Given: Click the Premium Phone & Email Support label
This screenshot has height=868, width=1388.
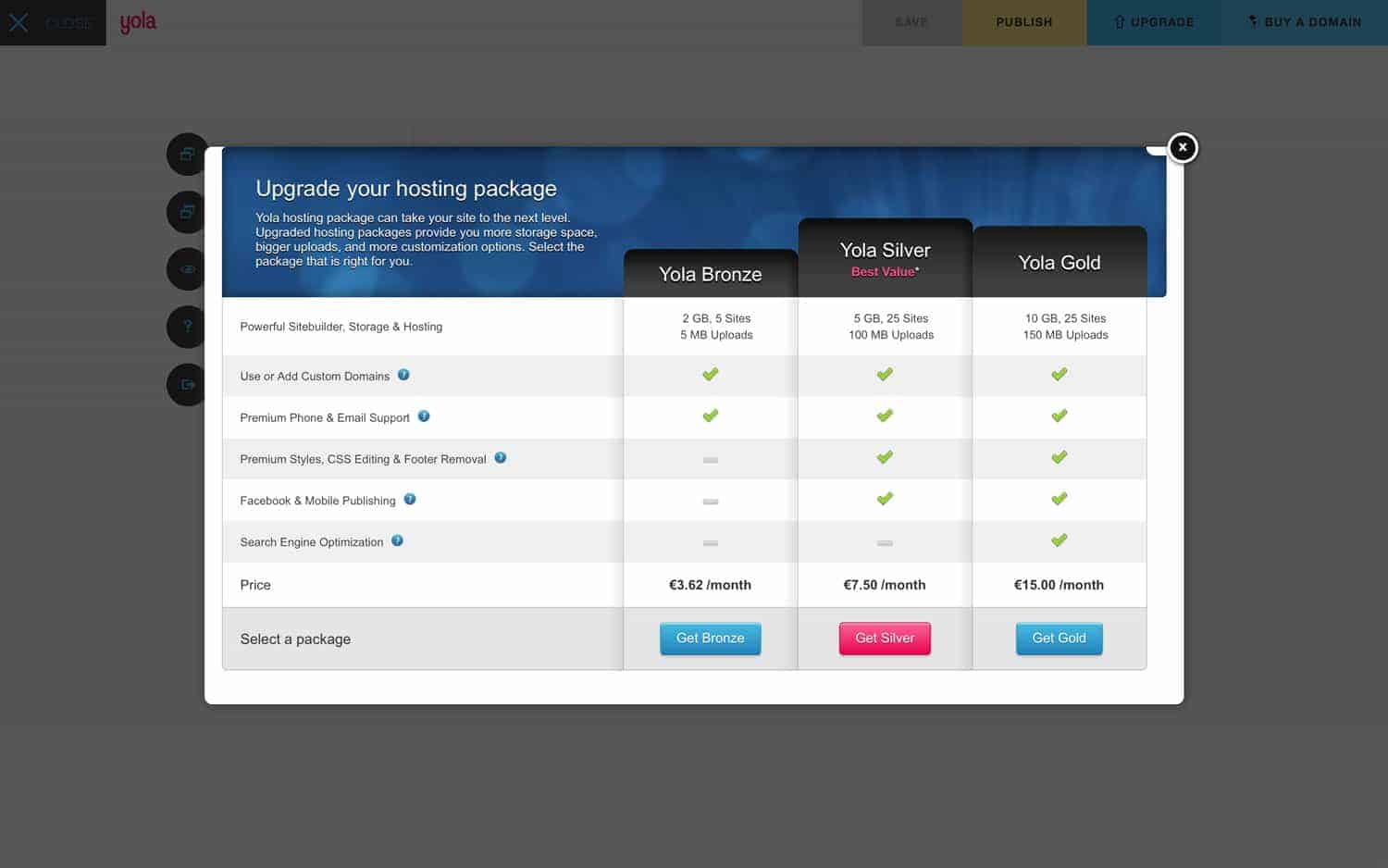Looking at the screenshot, I should [x=325, y=418].
